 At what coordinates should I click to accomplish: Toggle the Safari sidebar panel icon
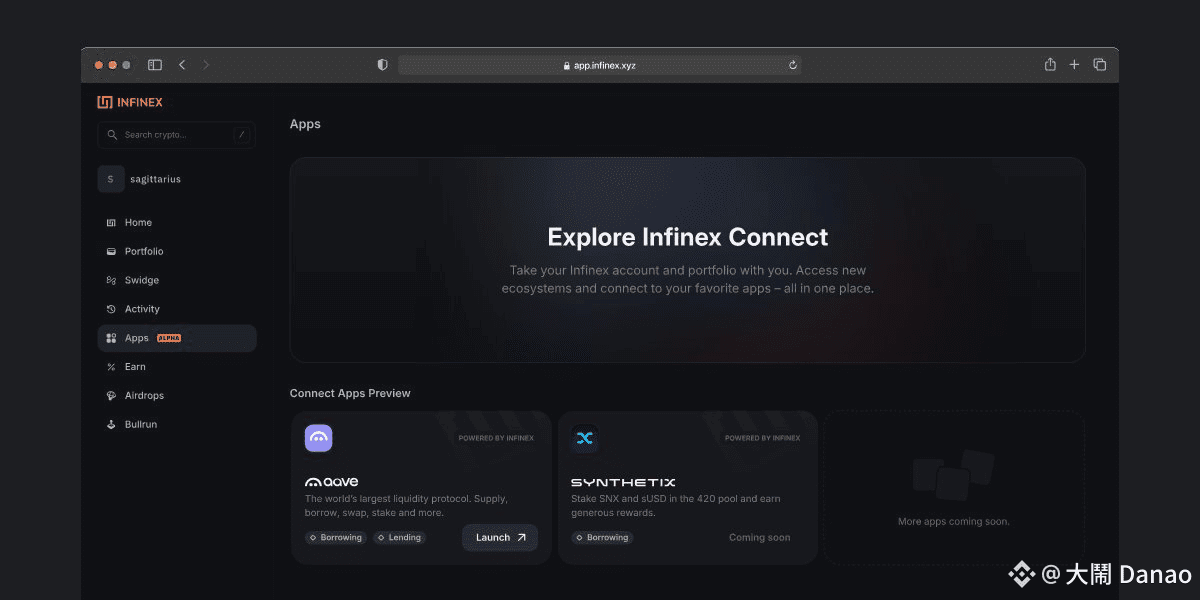click(x=155, y=65)
